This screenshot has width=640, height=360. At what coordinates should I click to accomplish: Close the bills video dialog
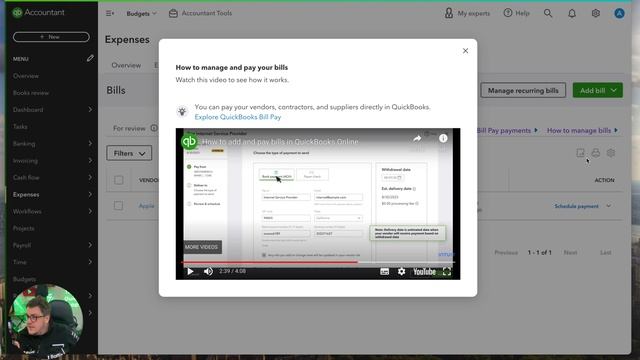[x=465, y=51]
